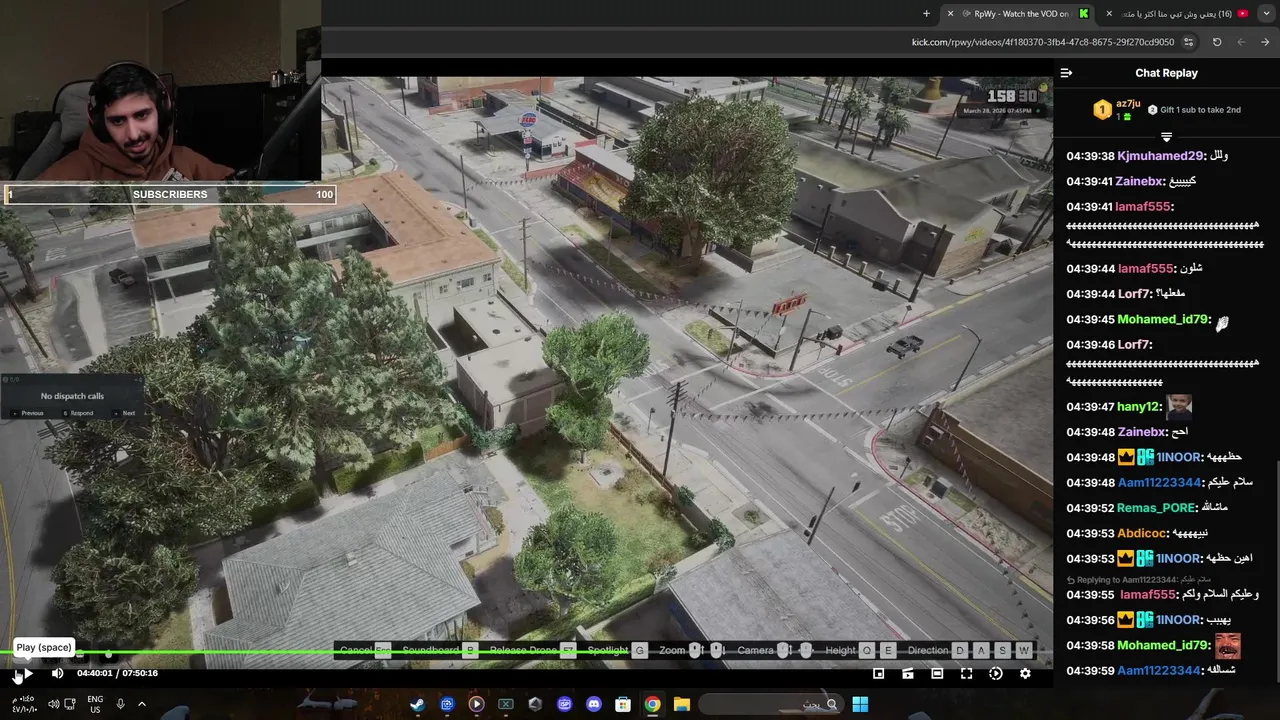
Task: Open the site information tune icon
Action: click(x=1188, y=42)
